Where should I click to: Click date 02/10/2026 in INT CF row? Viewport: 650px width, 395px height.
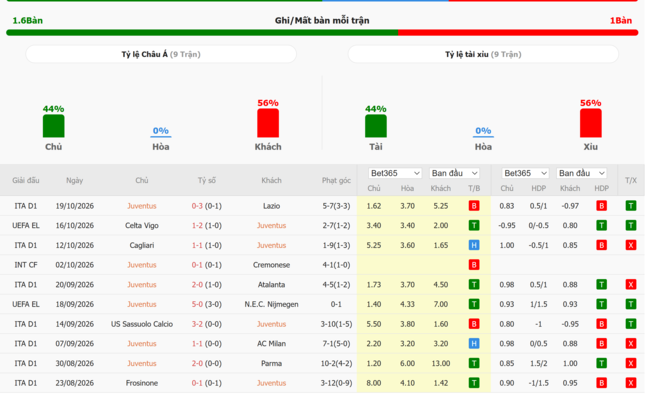coord(75,265)
